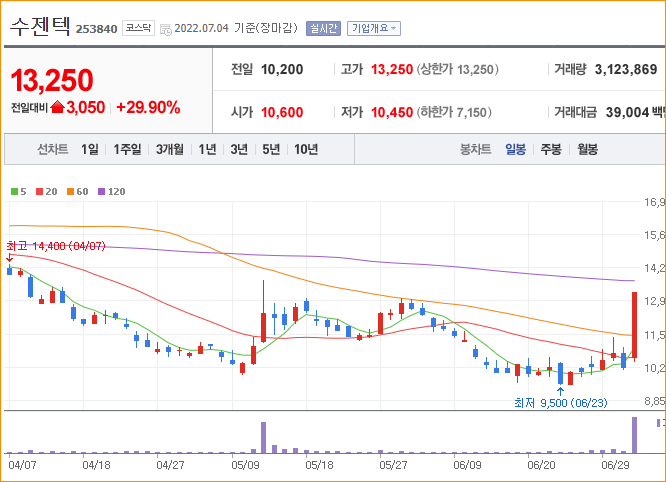
Task: Click the green 5-day moving average swatch
Action: tap(14, 192)
